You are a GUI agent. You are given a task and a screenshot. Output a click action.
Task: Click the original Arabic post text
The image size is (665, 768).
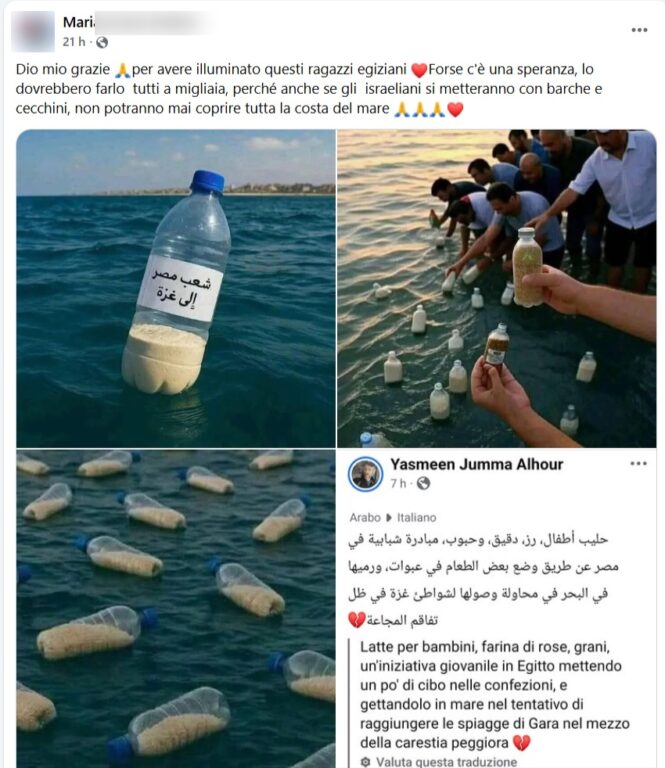click(x=484, y=580)
